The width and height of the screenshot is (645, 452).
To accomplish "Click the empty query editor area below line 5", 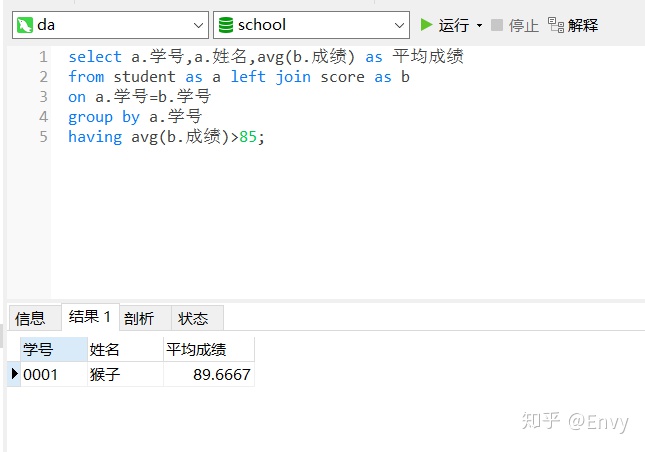I will [x=346, y=222].
